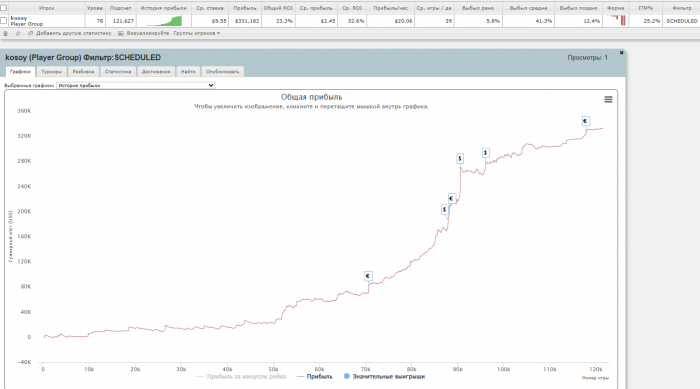This screenshot has width=700, height=389.
Task: Sort by the Прибыль column header
Action: point(245,8)
